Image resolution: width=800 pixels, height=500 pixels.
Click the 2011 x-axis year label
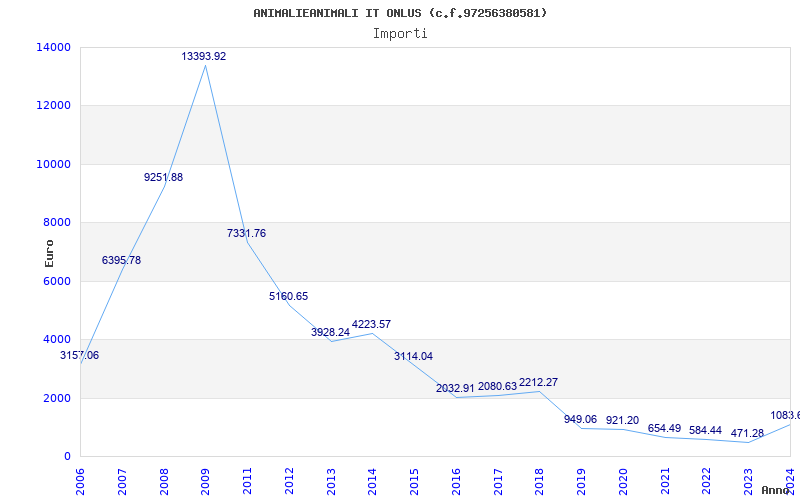[247, 482]
